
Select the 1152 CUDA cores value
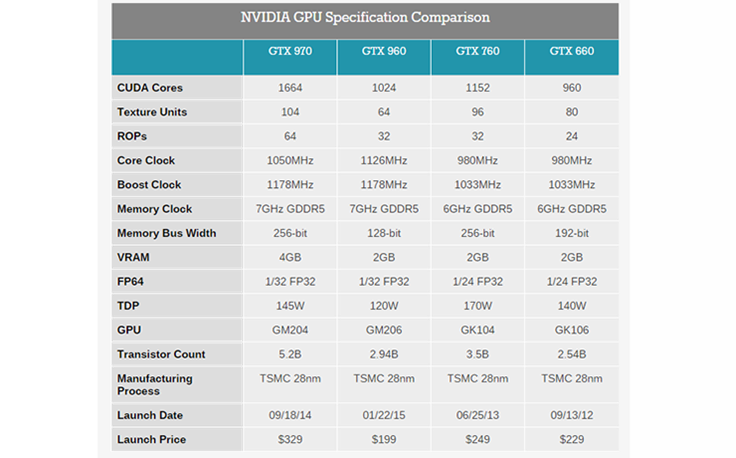pos(477,88)
